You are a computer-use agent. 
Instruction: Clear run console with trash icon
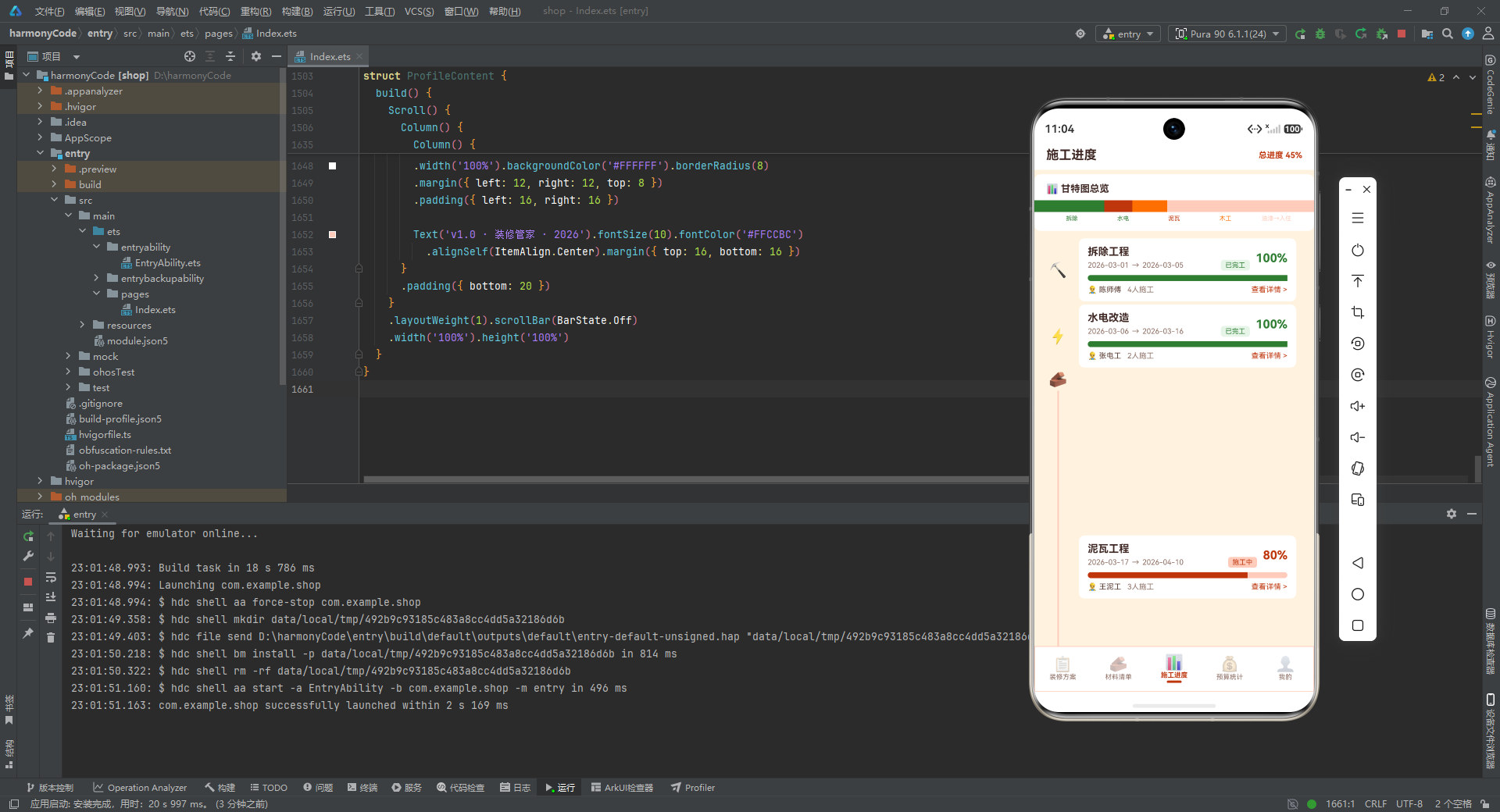coord(51,638)
